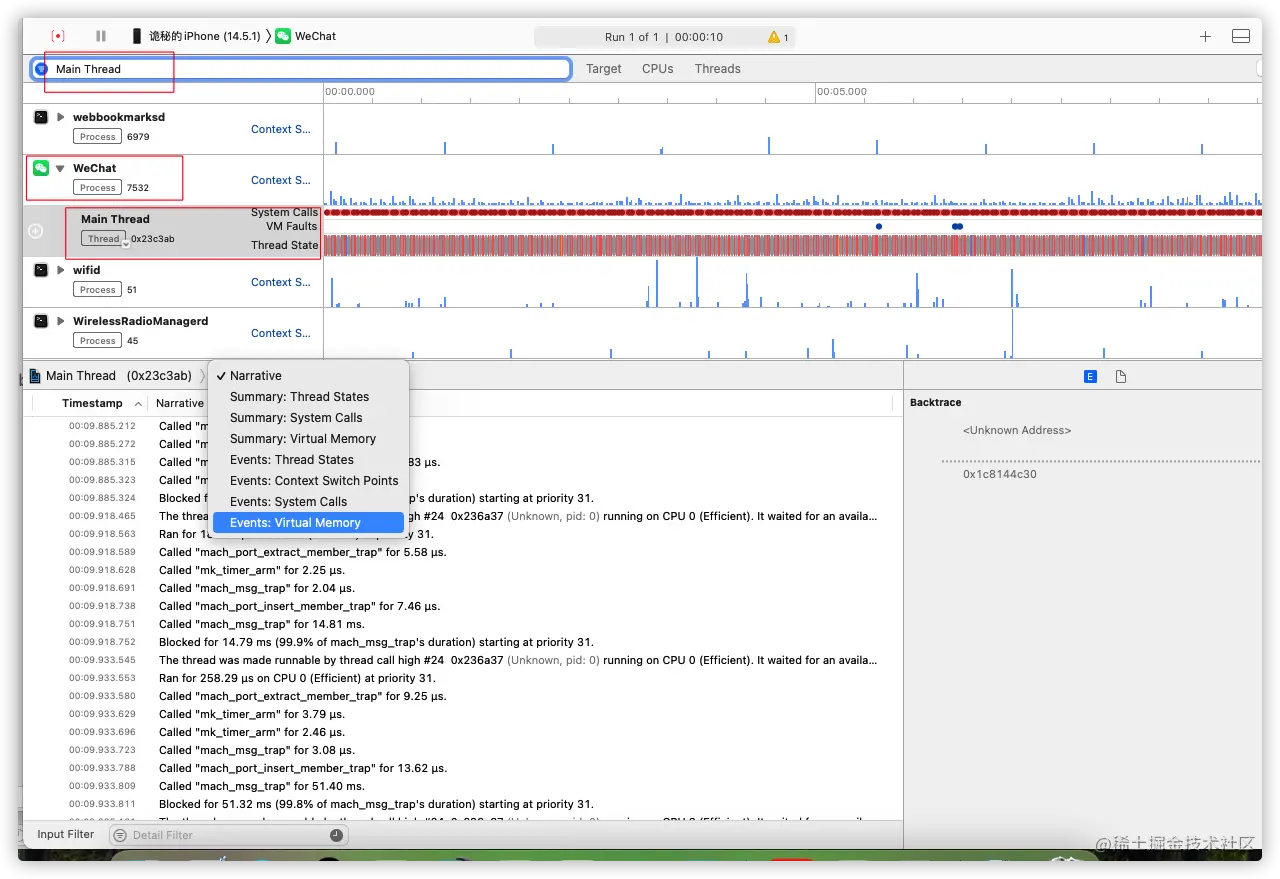Click the Process badge under wifid
The height and width of the screenshot is (879, 1280).
point(98,289)
